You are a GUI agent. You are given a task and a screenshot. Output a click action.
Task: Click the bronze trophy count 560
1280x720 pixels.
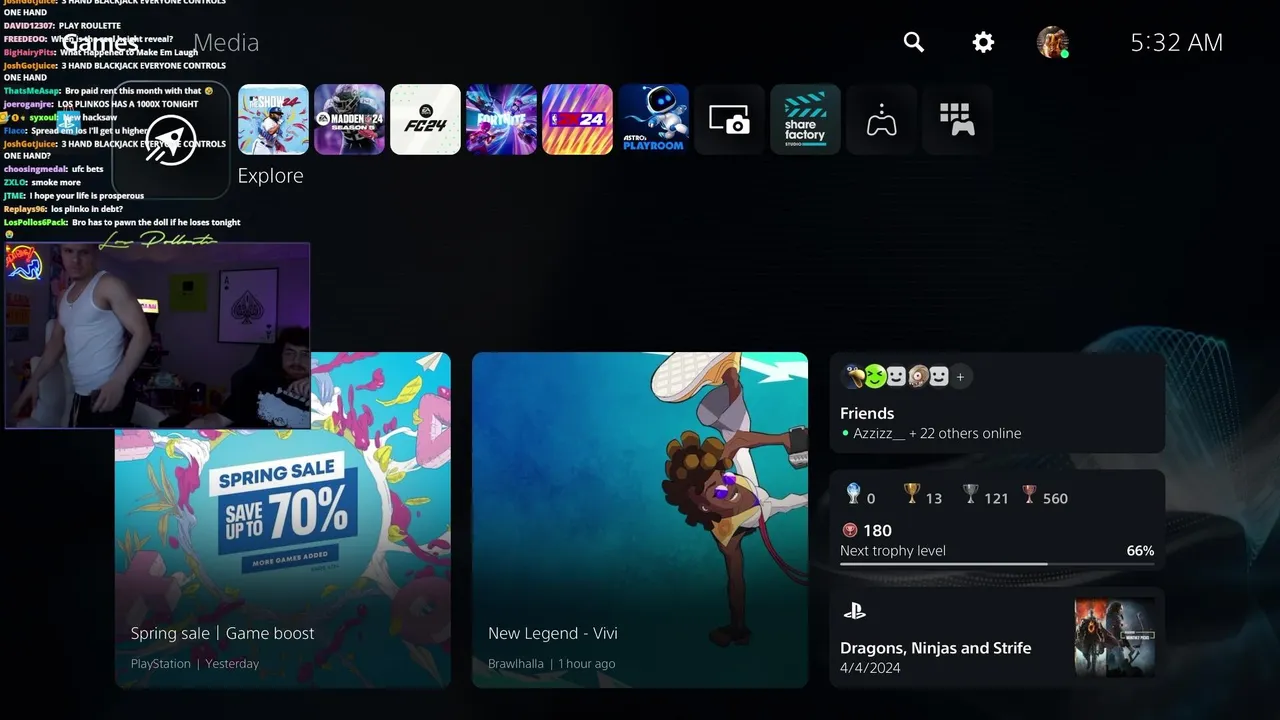click(x=1045, y=495)
